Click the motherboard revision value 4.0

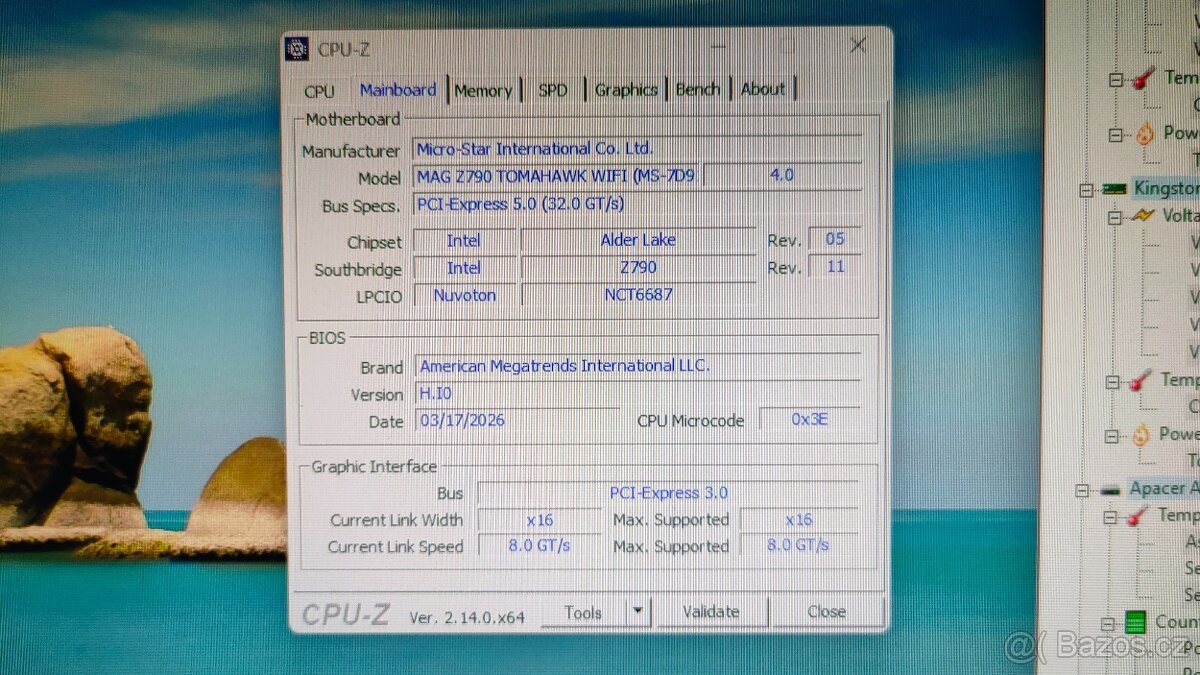tap(782, 174)
